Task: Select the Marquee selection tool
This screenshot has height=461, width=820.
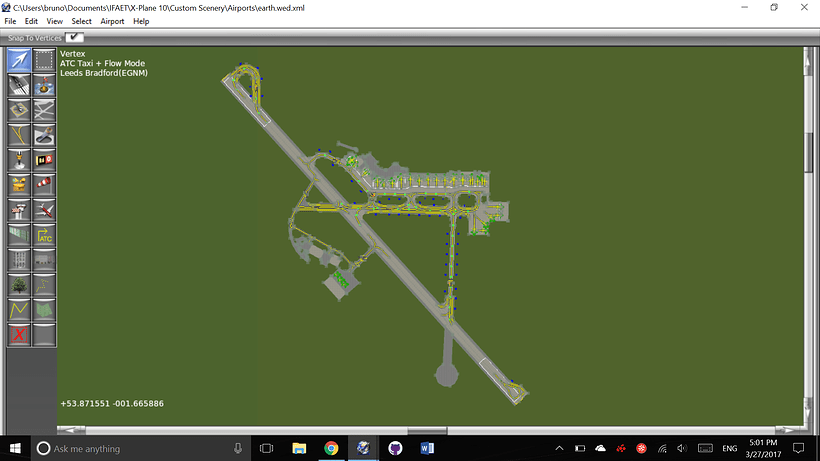Action: point(44,60)
